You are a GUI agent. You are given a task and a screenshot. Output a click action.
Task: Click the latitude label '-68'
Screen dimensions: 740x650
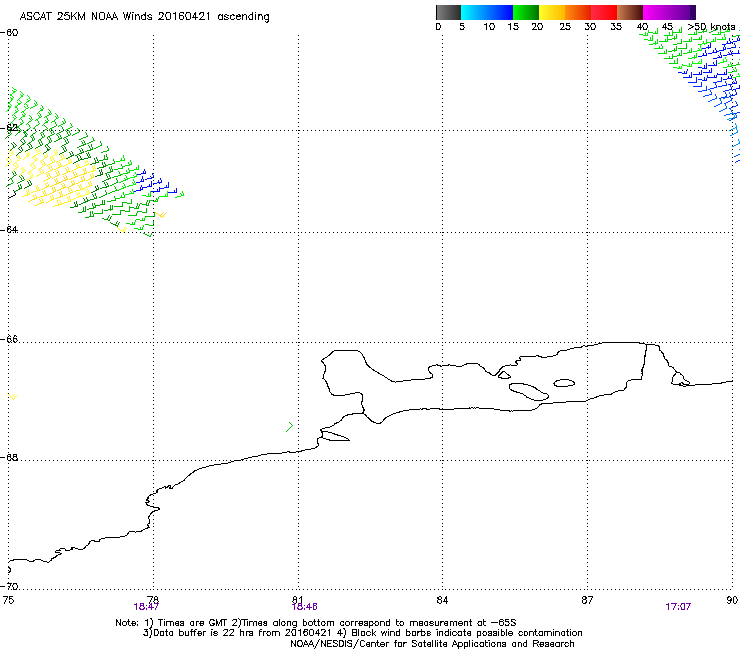point(9,457)
